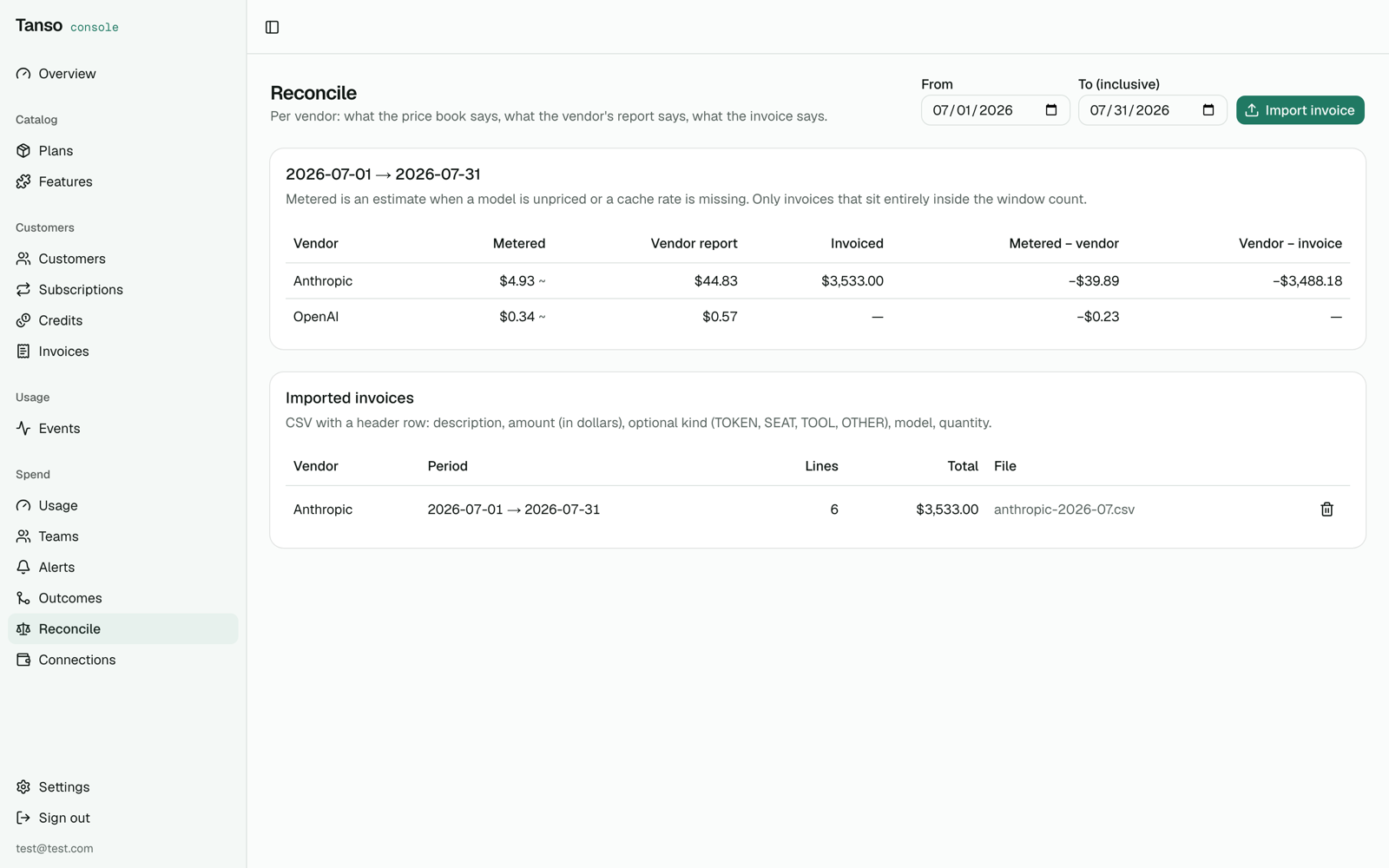Click the anthropic-2026-07.csv file name
The width and height of the screenshot is (1389, 868).
1064,510
